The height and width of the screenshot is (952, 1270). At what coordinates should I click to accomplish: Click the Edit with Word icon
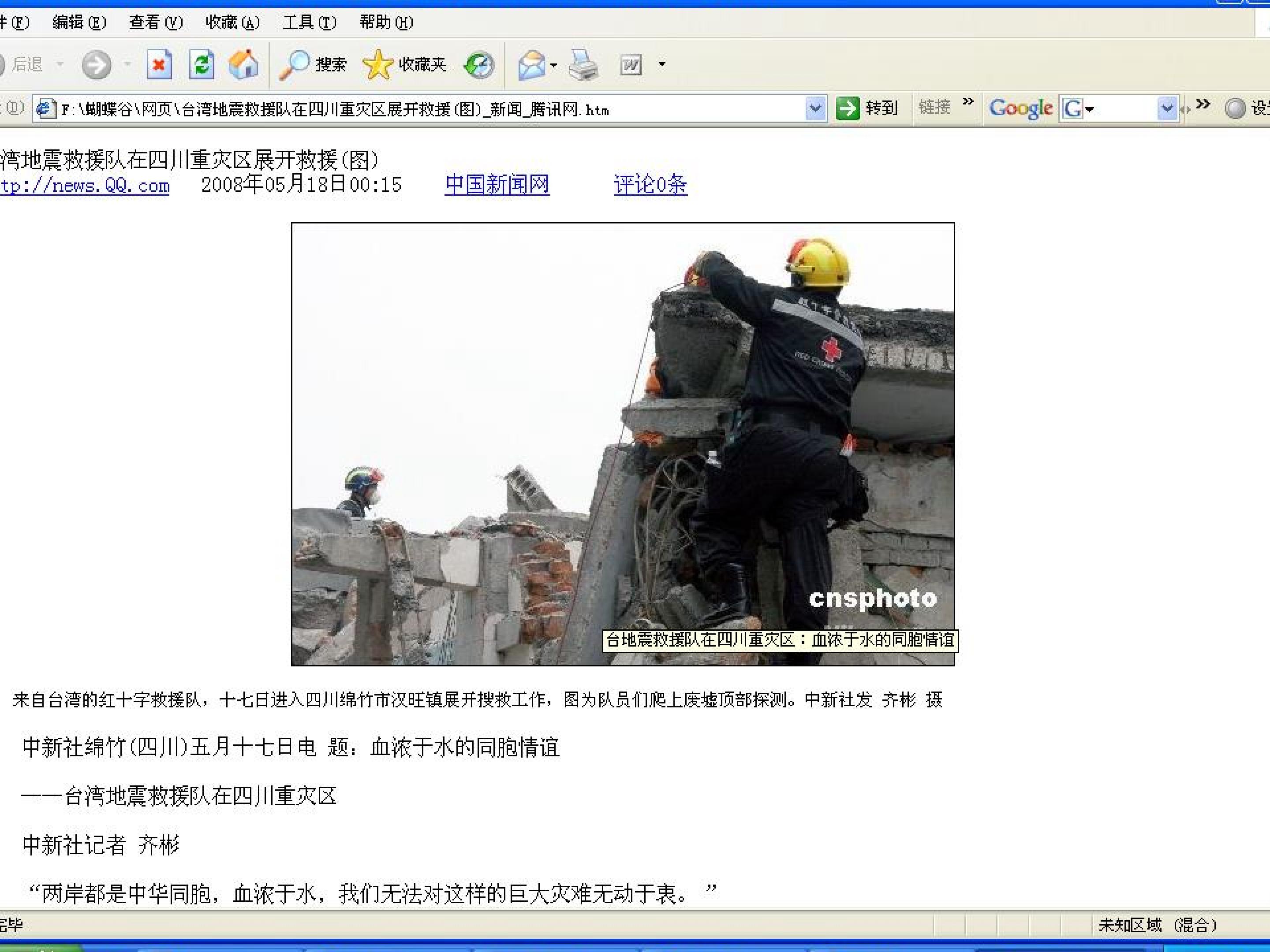pyautogui.click(x=631, y=65)
